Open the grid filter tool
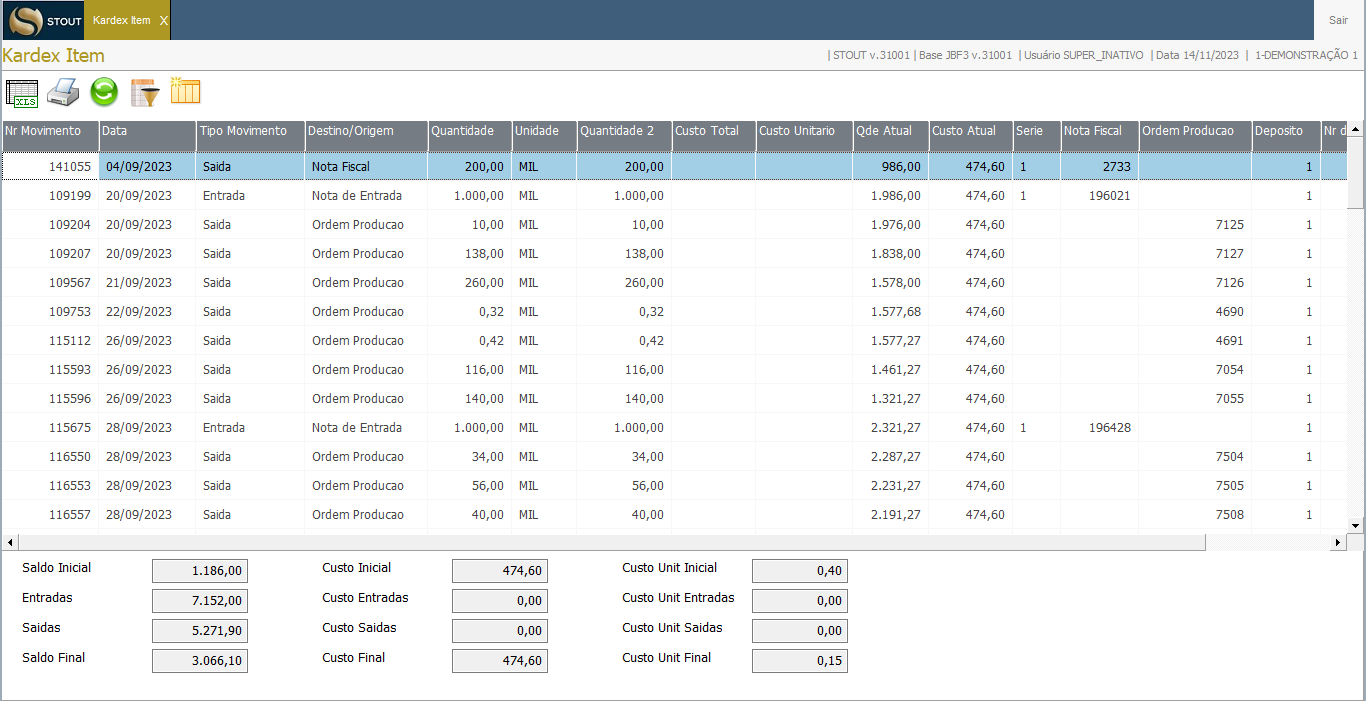Viewport: 1366px width, 702px height. (x=142, y=92)
